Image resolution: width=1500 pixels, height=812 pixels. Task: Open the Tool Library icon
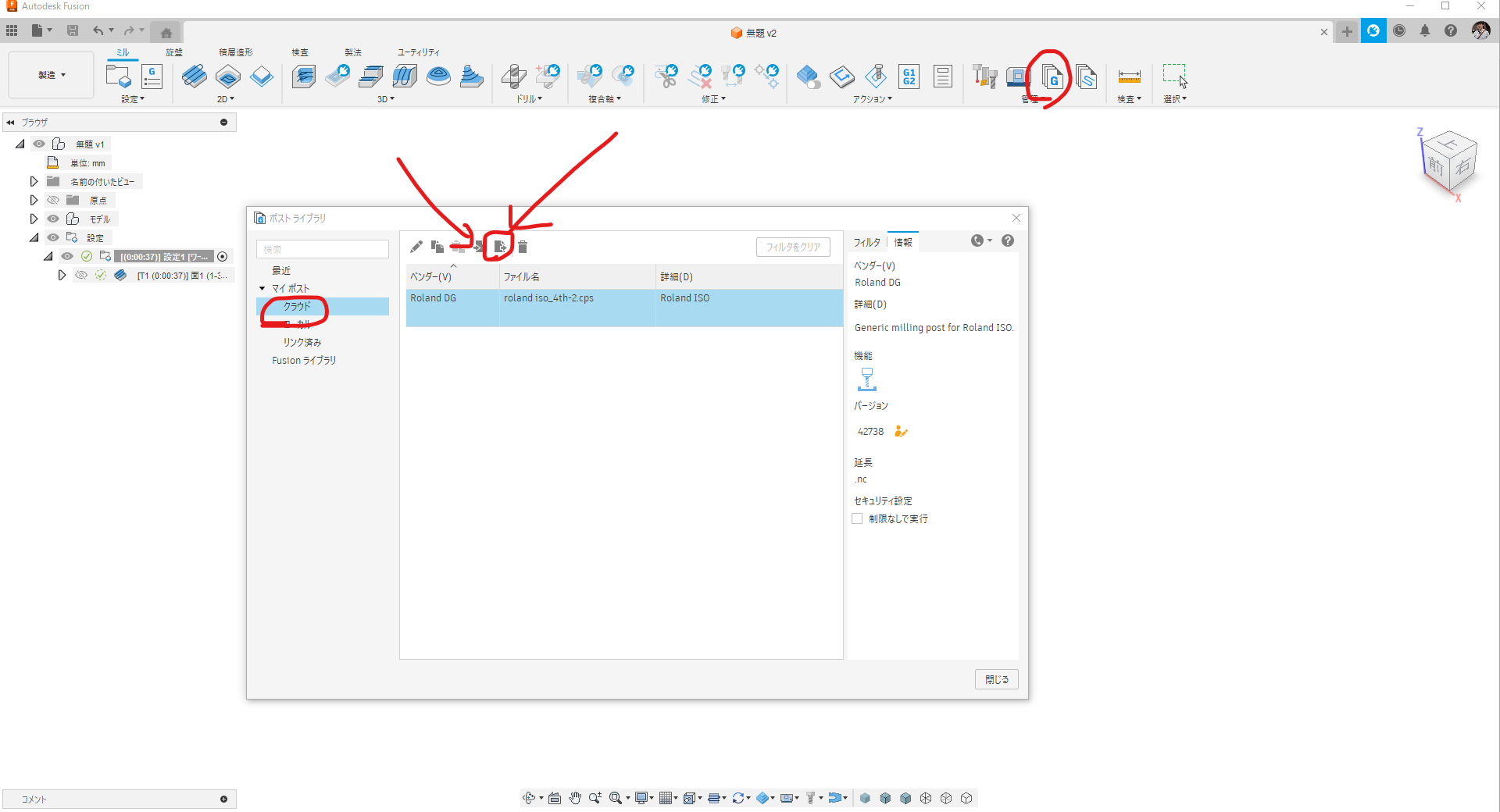coord(985,77)
